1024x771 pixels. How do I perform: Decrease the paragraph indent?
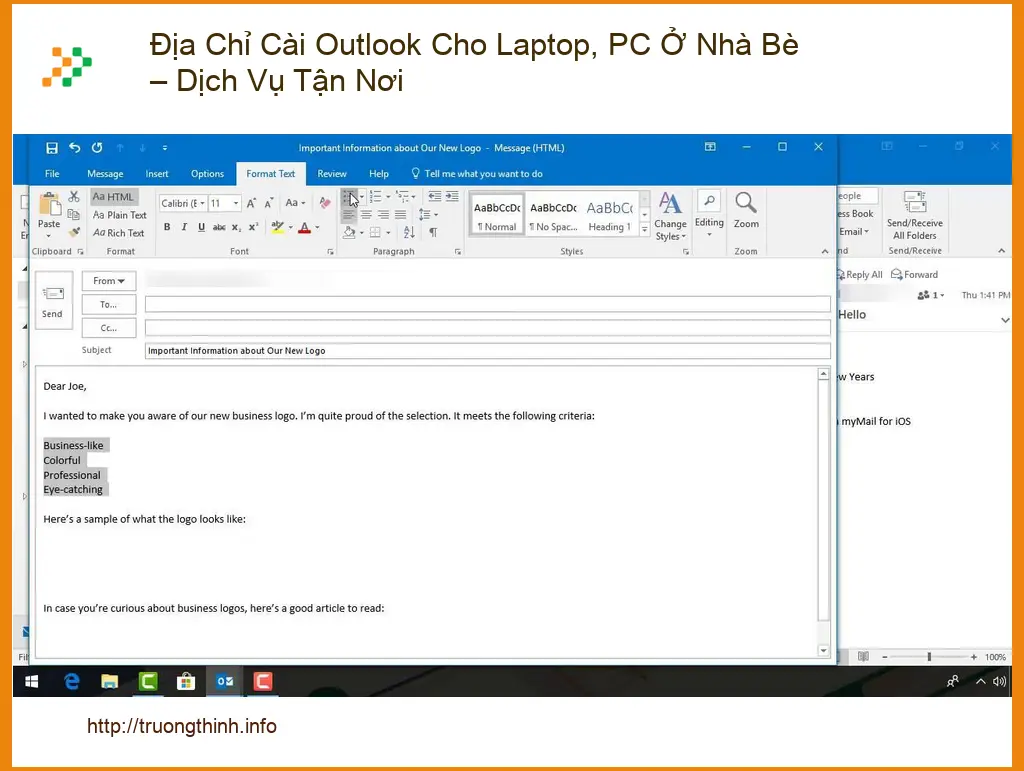point(434,197)
